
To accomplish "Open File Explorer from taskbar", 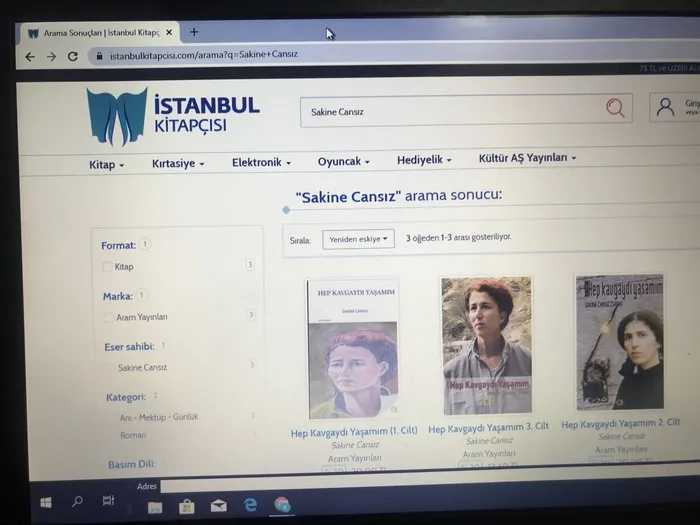I will click(x=155, y=508).
